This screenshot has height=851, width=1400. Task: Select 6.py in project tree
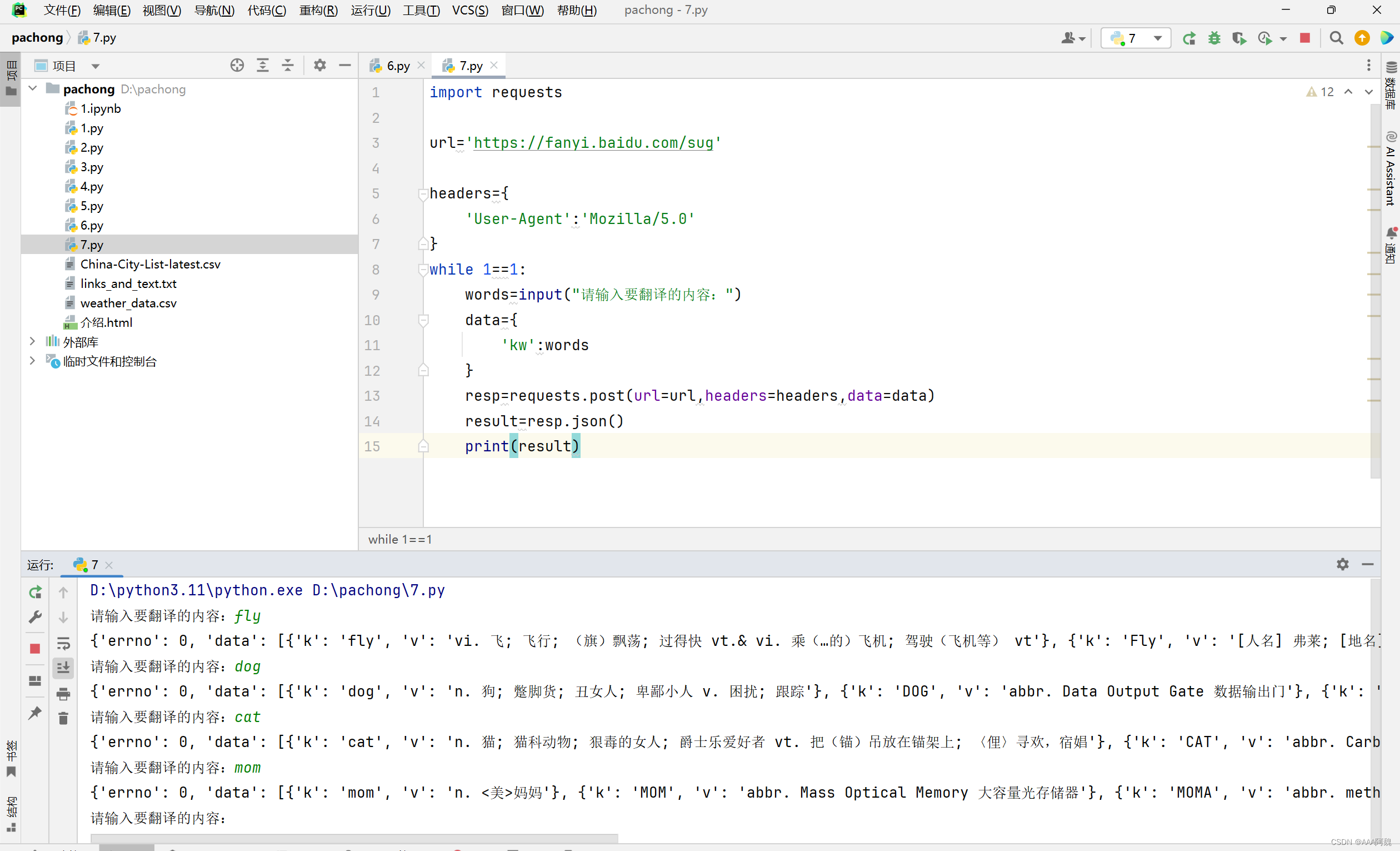click(x=91, y=225)
